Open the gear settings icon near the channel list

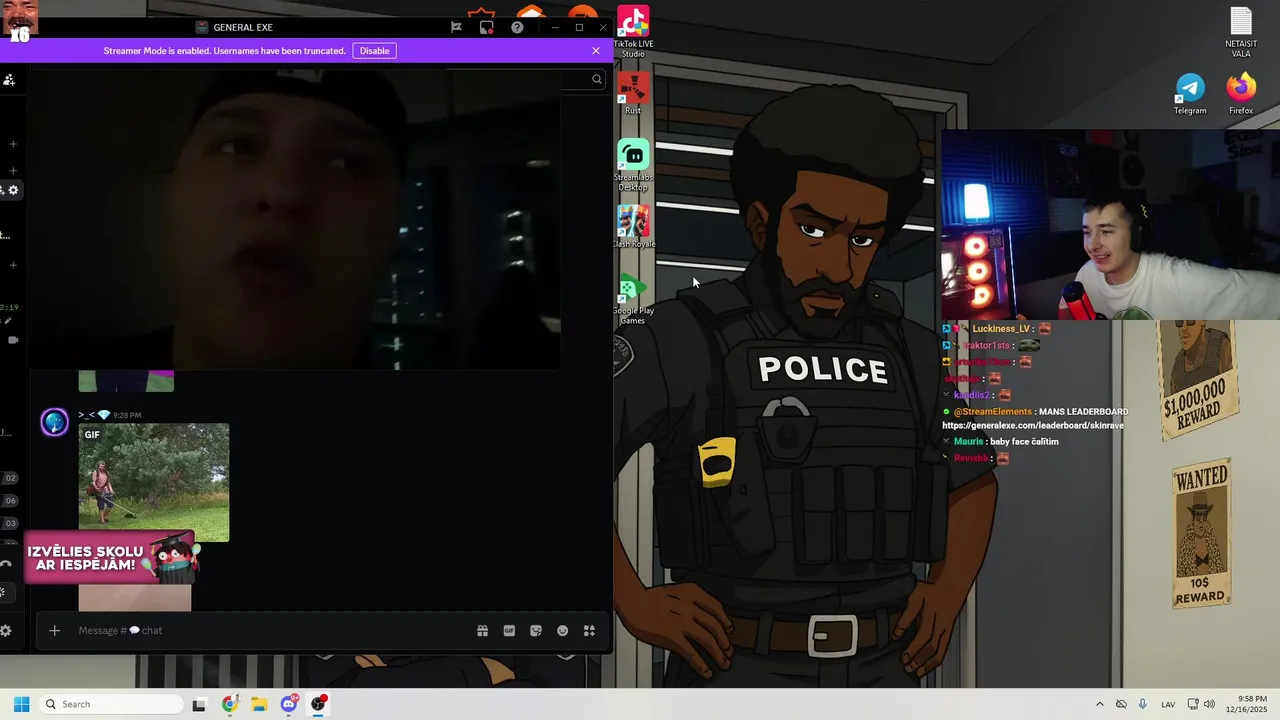[13, 190]
